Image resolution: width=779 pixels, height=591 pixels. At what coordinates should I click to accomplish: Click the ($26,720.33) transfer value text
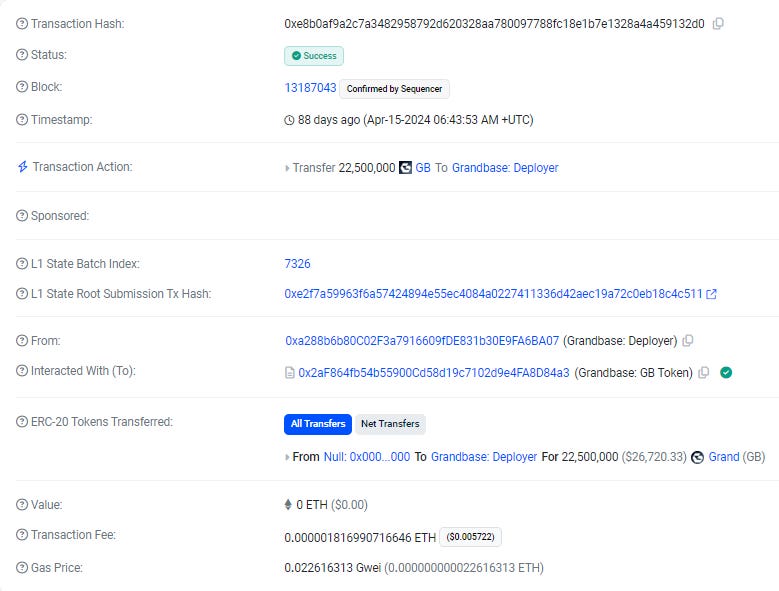[x=654, y=457]
